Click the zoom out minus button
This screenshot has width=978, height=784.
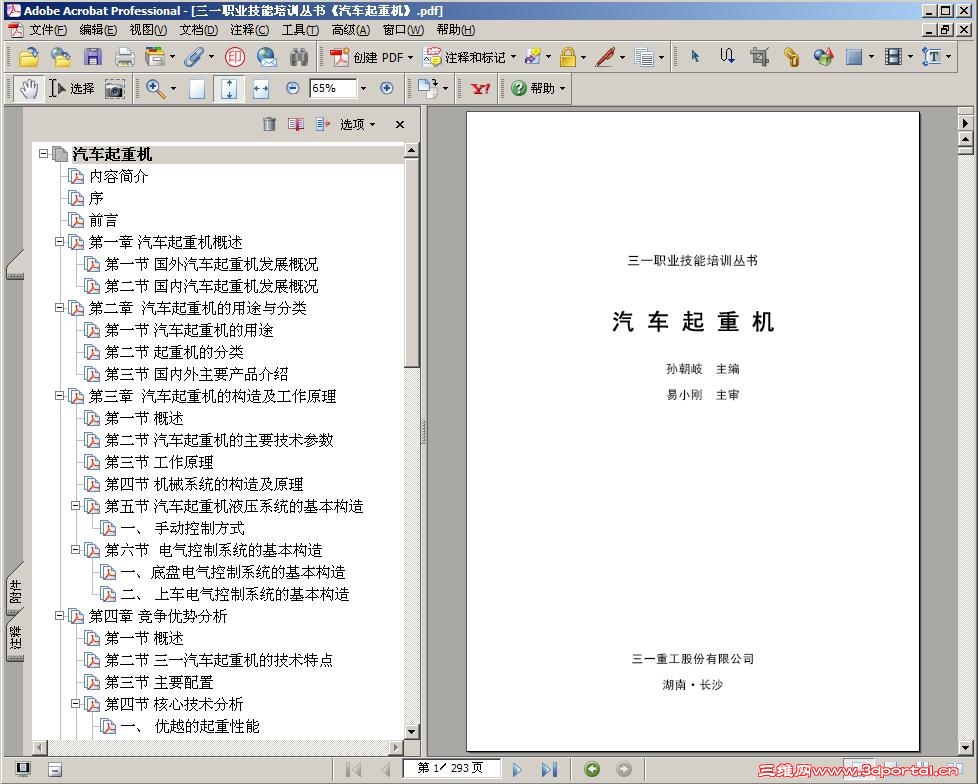(293, 88)
